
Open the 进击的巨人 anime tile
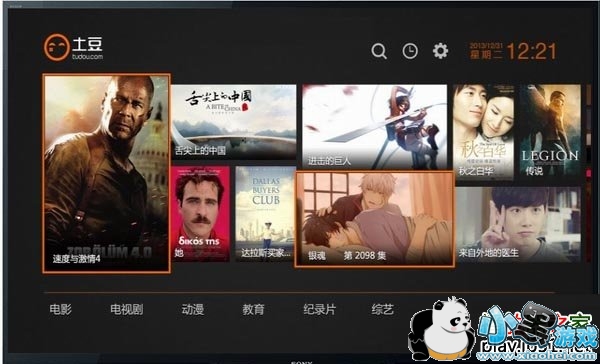pos(374,127)
